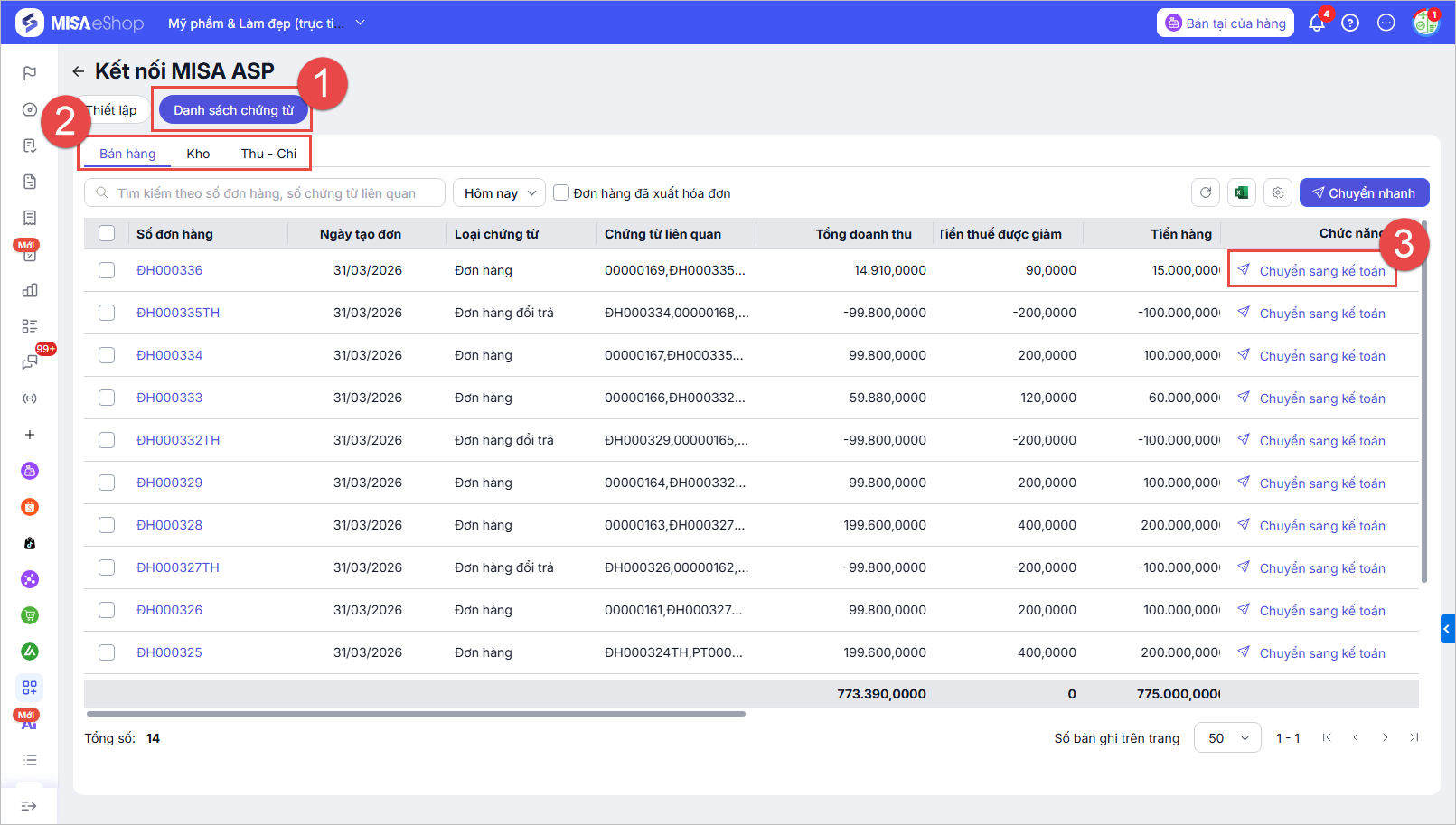Click the notification bell icon
Viewport: 1456px width, 825px height.
1316,23
